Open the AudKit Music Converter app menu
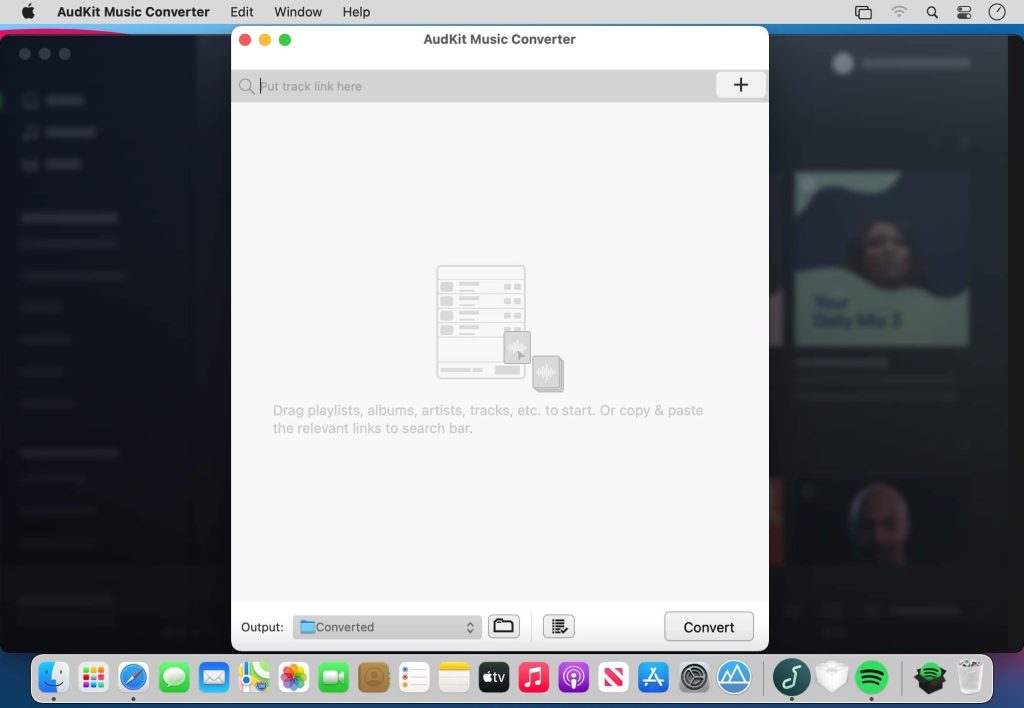 (x=131, y=12)
